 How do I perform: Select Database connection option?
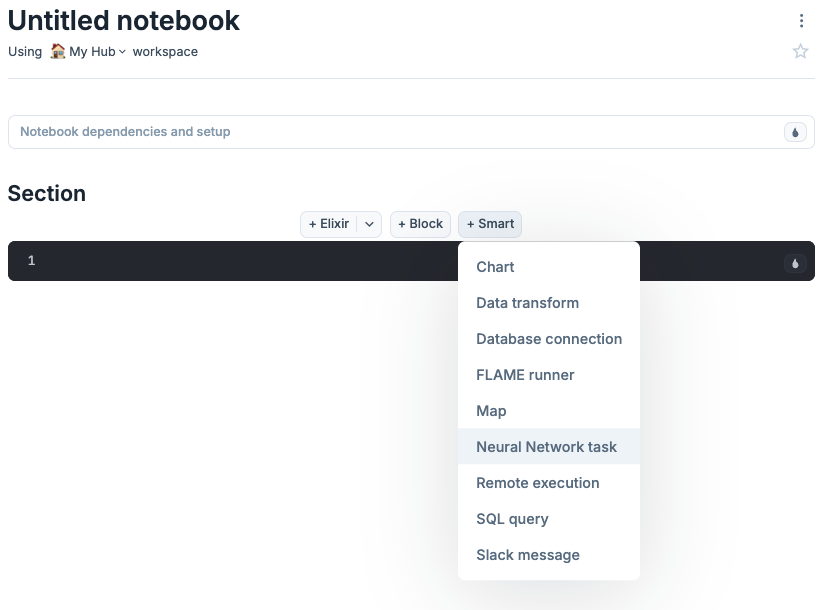pyautogui.click(x=549, y=339)
